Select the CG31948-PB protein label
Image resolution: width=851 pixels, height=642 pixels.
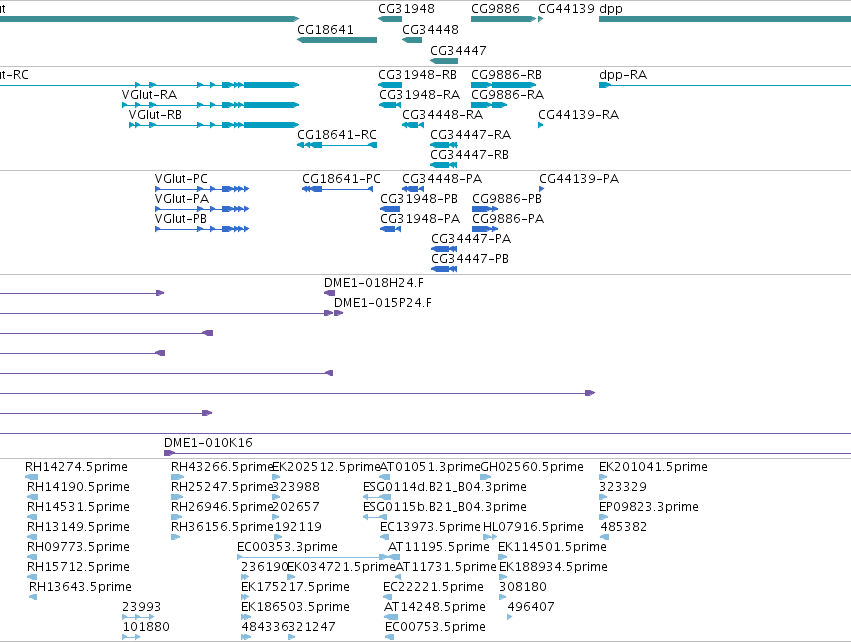419,199
